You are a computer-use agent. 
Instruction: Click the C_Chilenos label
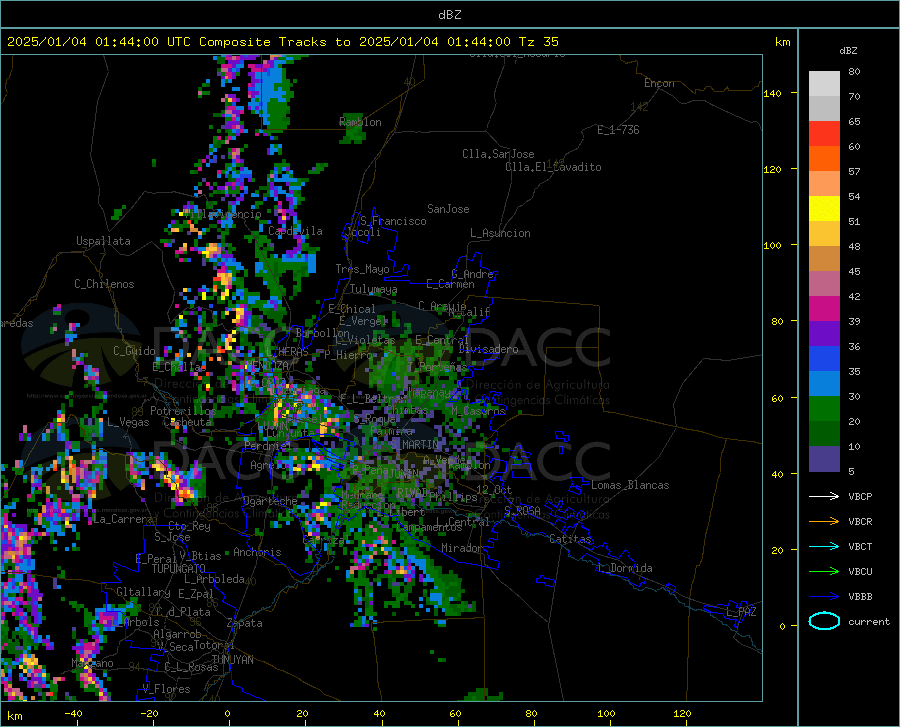pyautogui.click(x=104, y=284)
